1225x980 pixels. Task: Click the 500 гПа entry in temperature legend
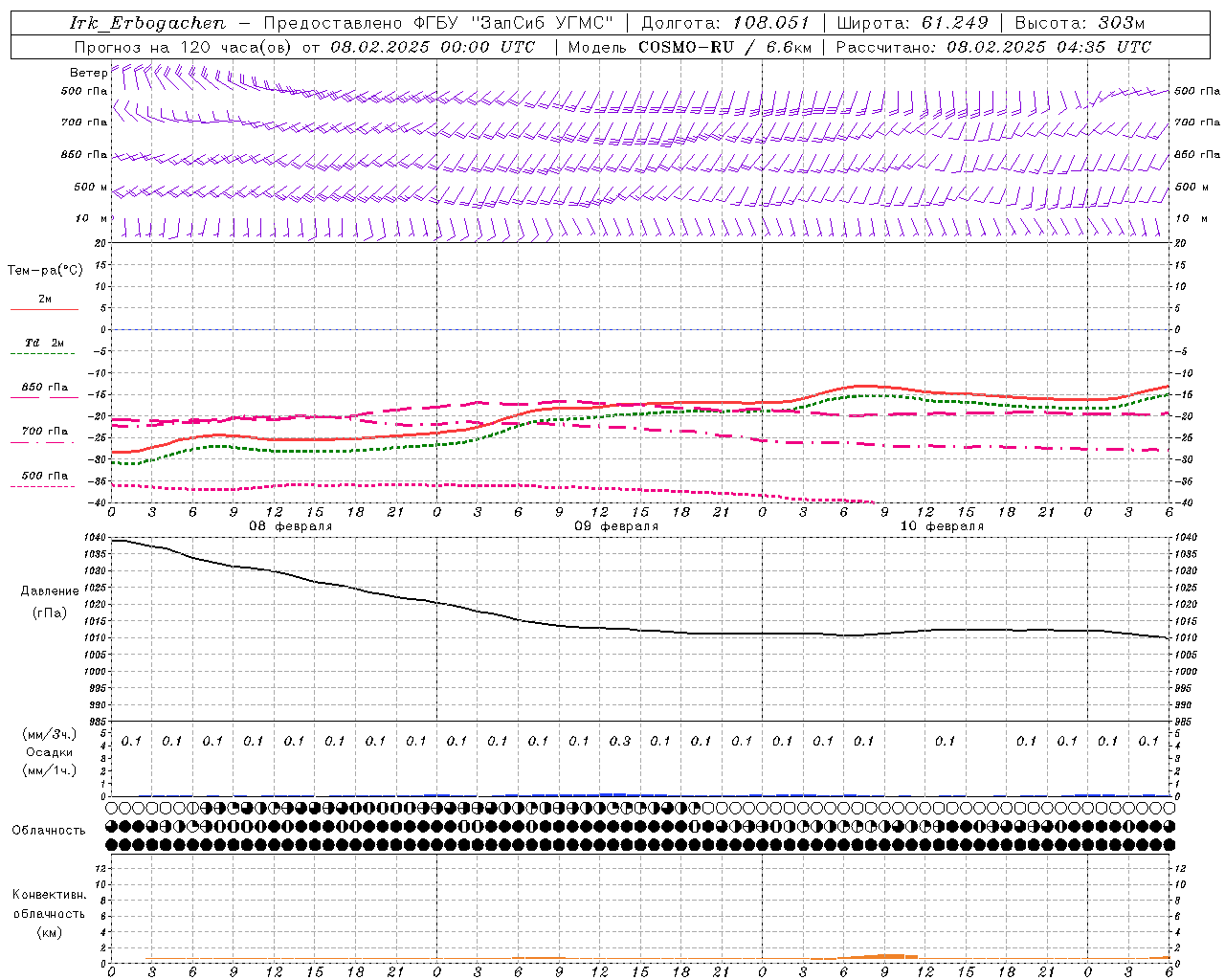click(44, 476)
